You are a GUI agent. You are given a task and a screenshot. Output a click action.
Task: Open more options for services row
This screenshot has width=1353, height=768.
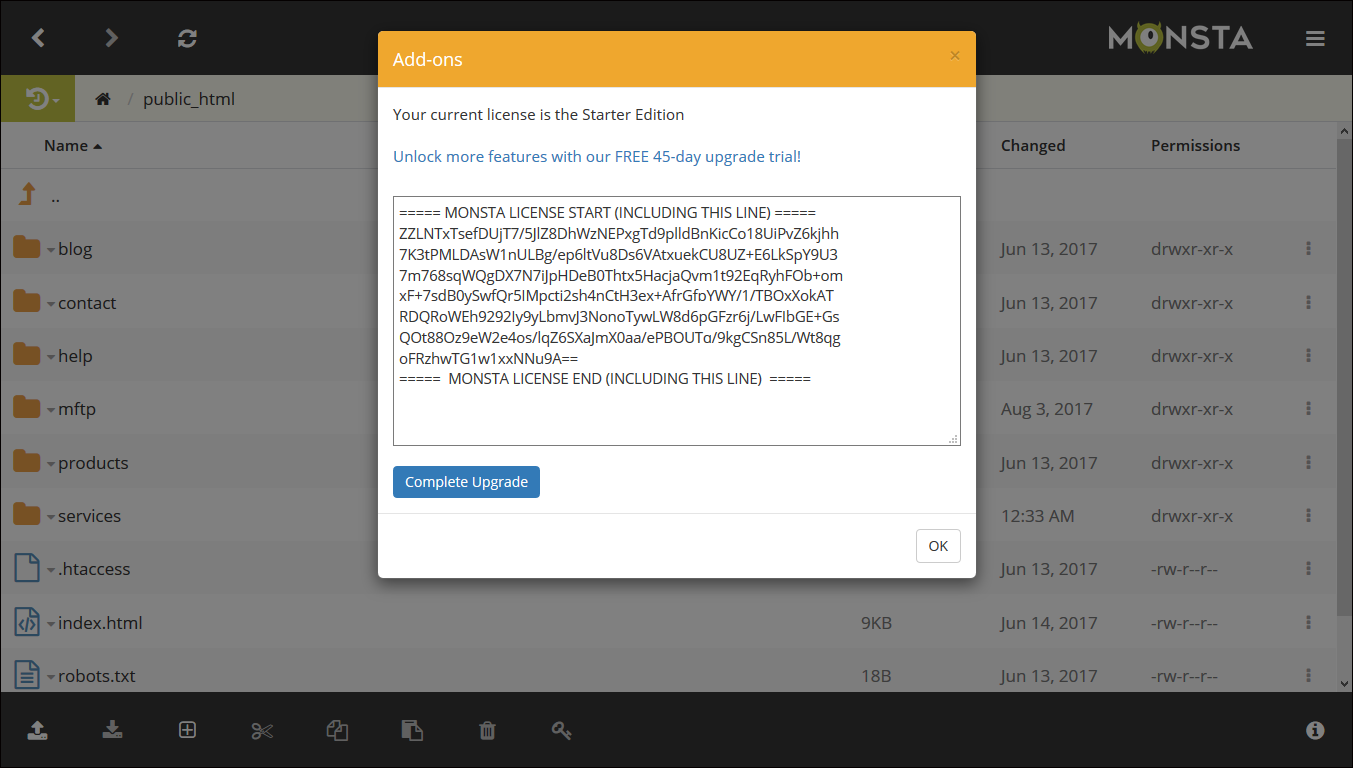pos(1308,516)
